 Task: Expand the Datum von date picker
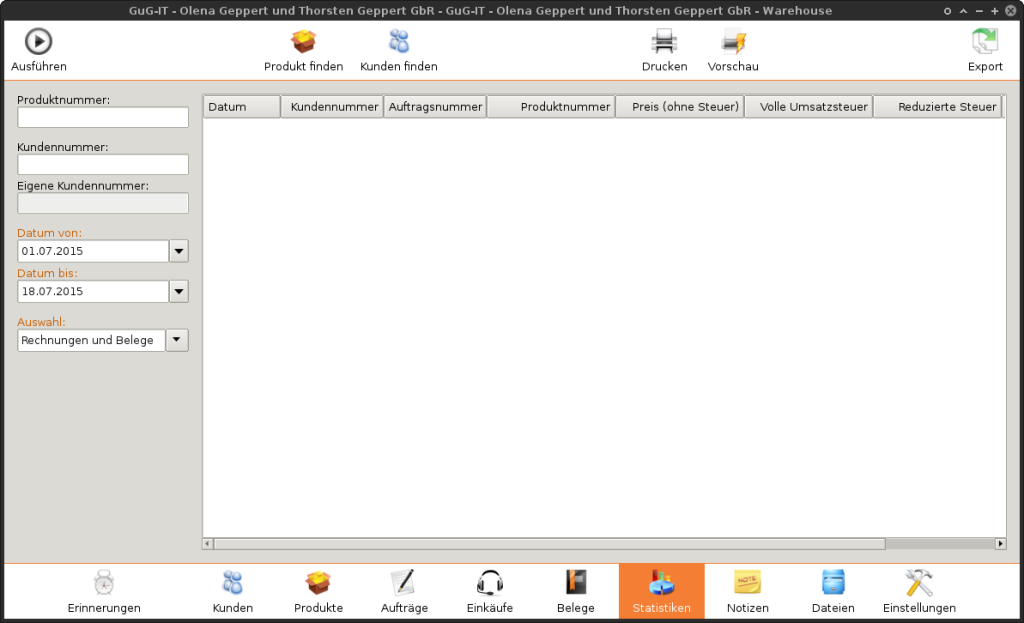tap(178, 251)
